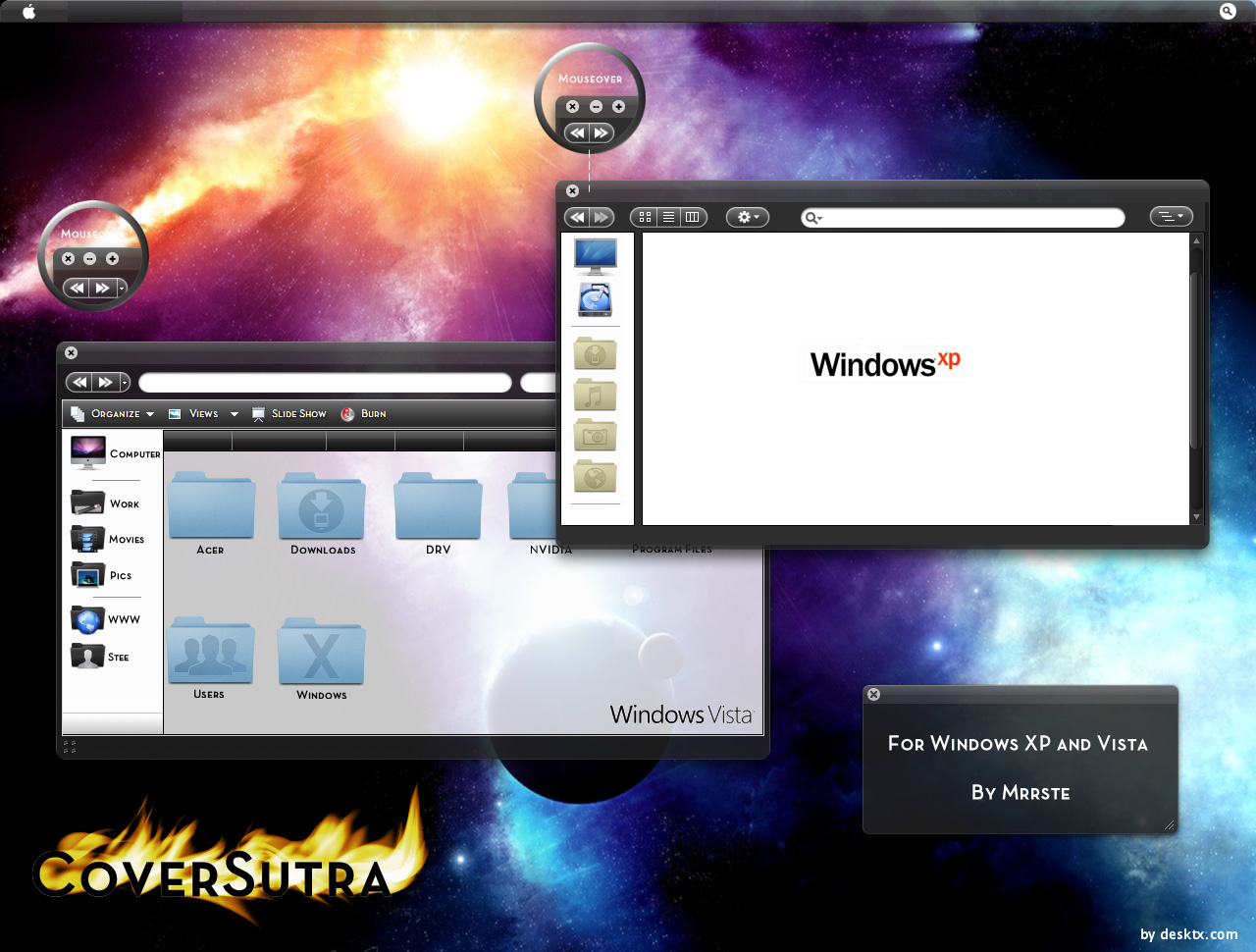
Task: Select Computer in Vista sidebar
Action: 115,452
